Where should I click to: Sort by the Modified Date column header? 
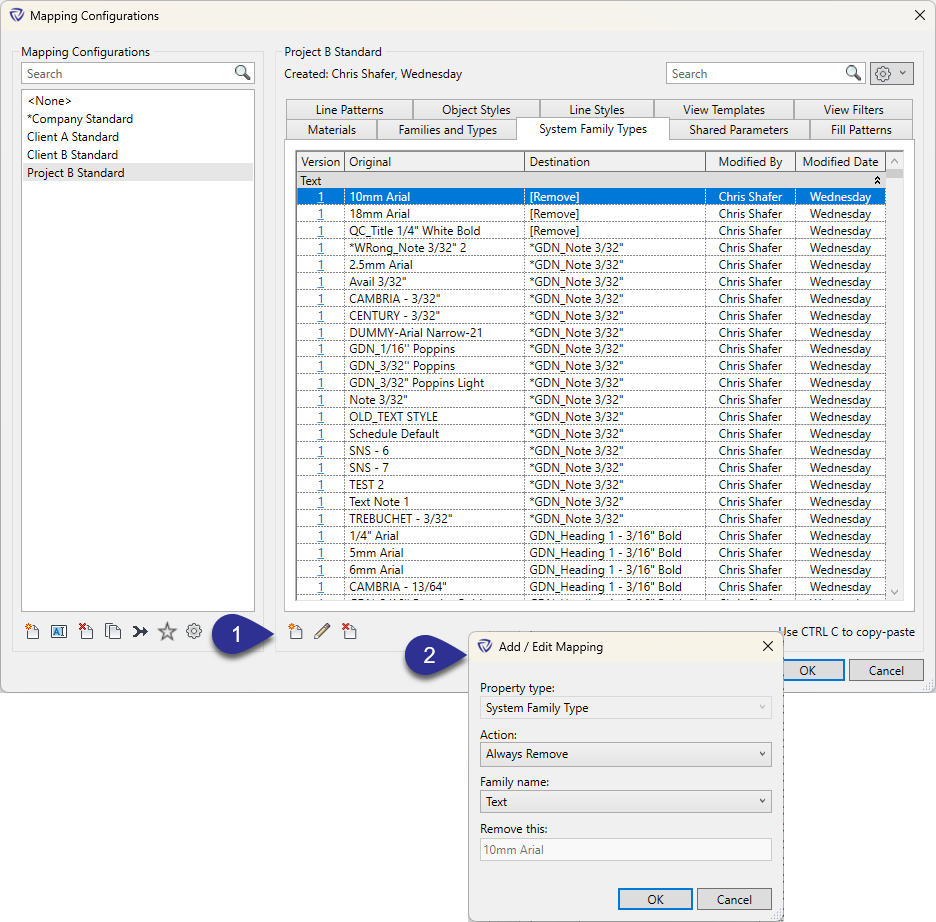tap(840, 162)
